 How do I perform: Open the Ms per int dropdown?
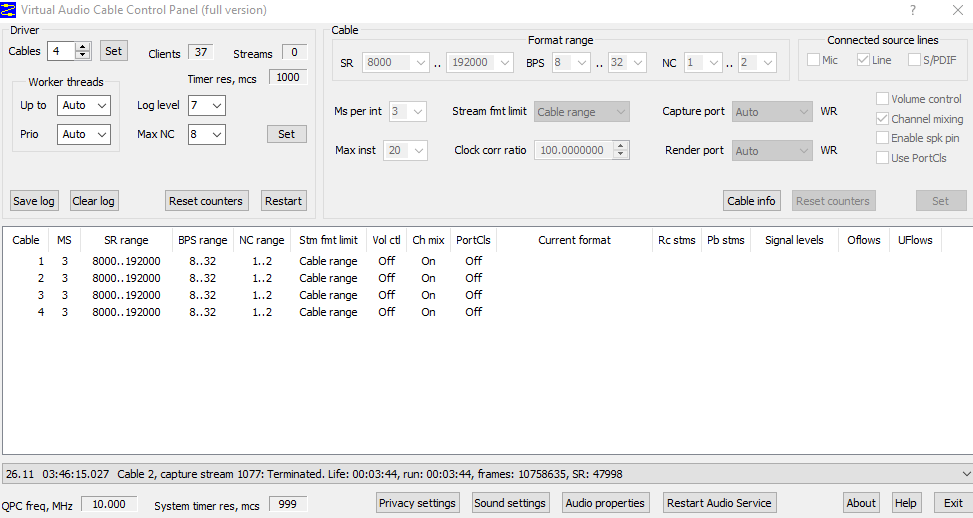point(408,112)
